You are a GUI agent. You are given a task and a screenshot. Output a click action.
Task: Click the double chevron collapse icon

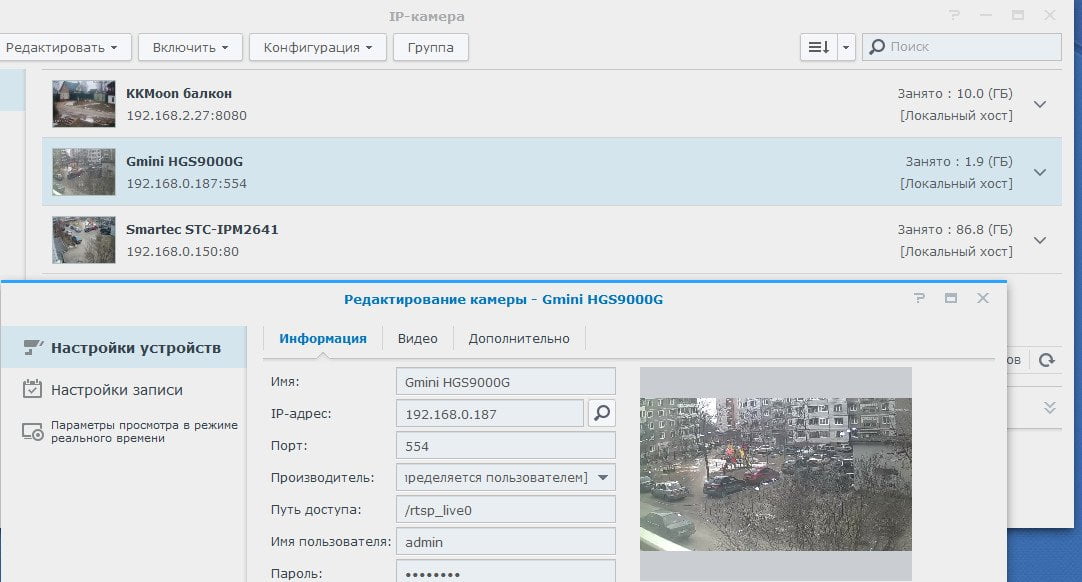click(1050, 407)
